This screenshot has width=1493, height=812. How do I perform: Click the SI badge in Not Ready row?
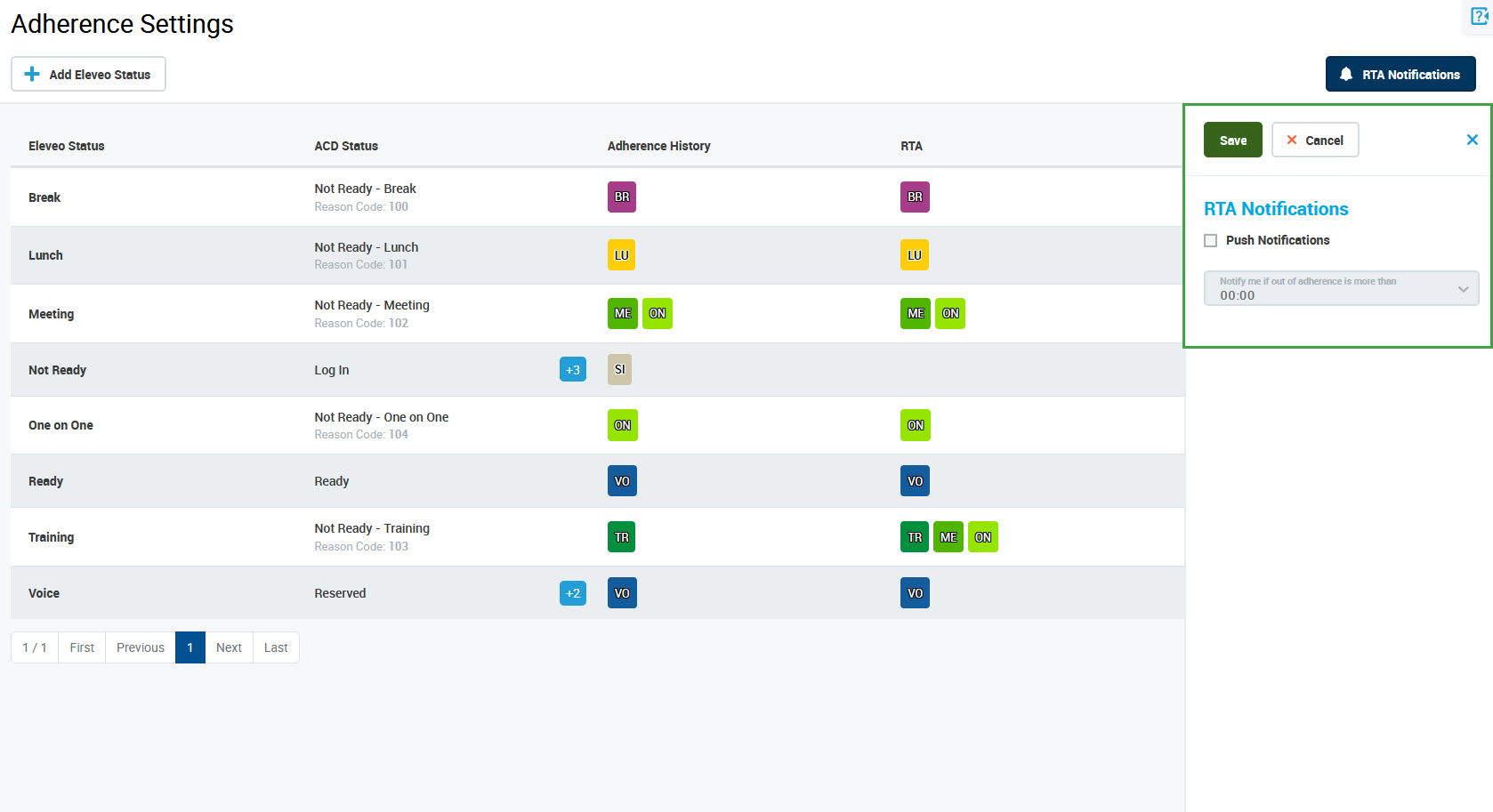point(619,370)
